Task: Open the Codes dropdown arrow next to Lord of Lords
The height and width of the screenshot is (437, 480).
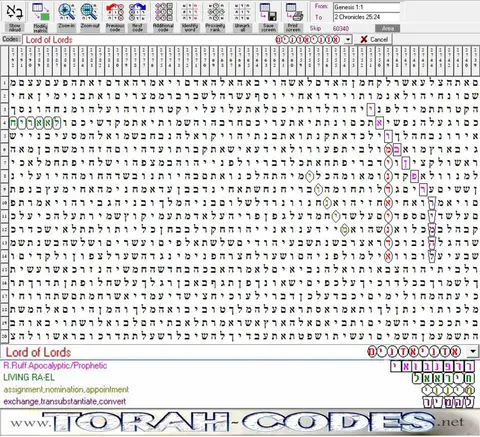Action: pos(348,40)
